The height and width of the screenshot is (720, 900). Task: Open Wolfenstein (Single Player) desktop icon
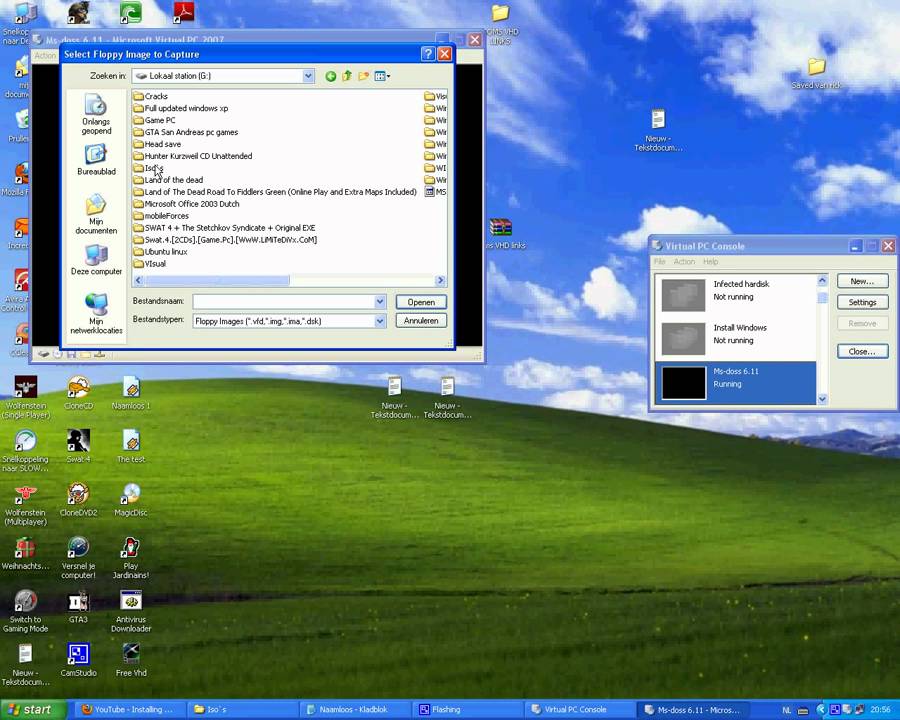click(x=26, y=397)
